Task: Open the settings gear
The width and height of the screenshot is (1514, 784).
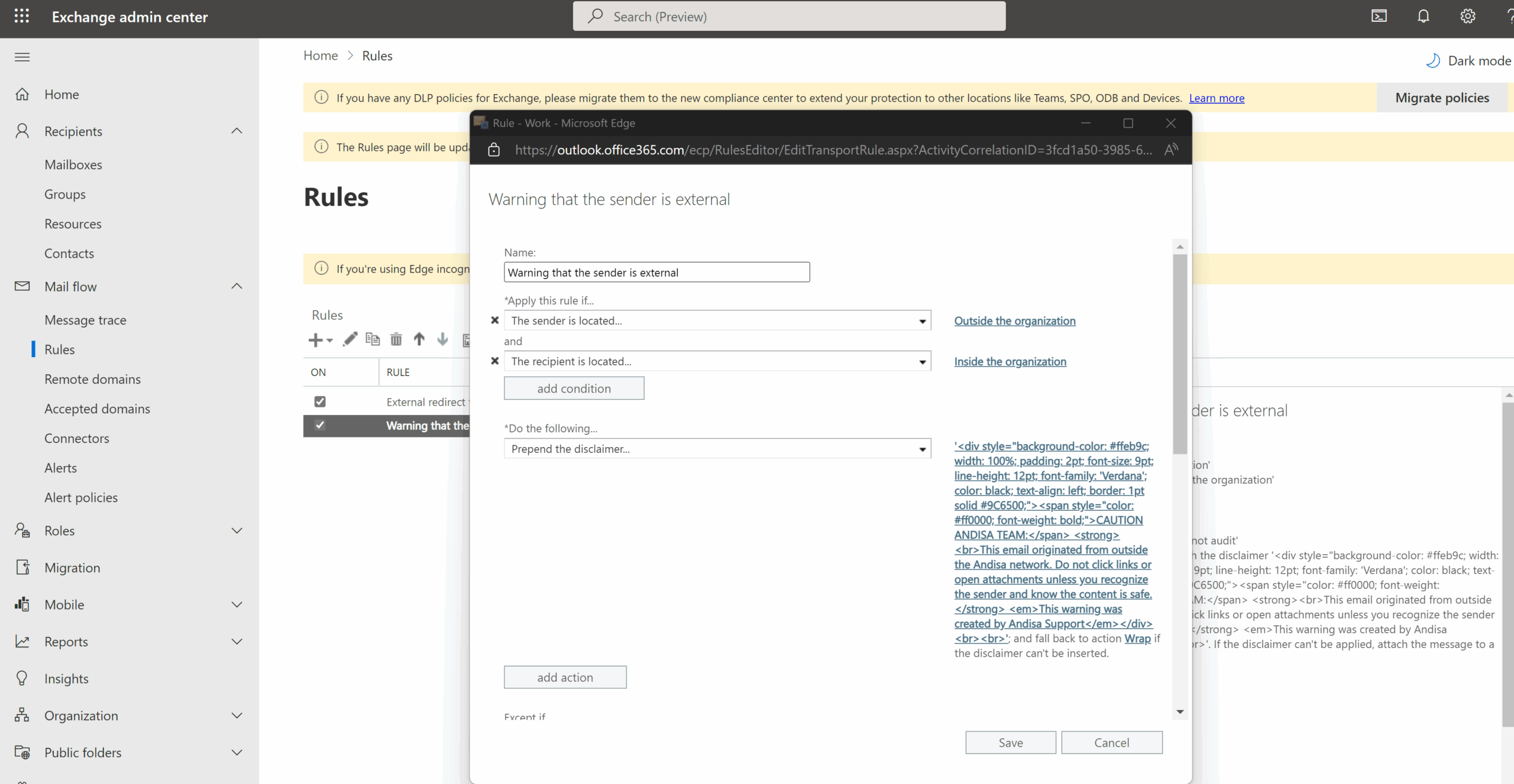Action: tap(1467, 16)
